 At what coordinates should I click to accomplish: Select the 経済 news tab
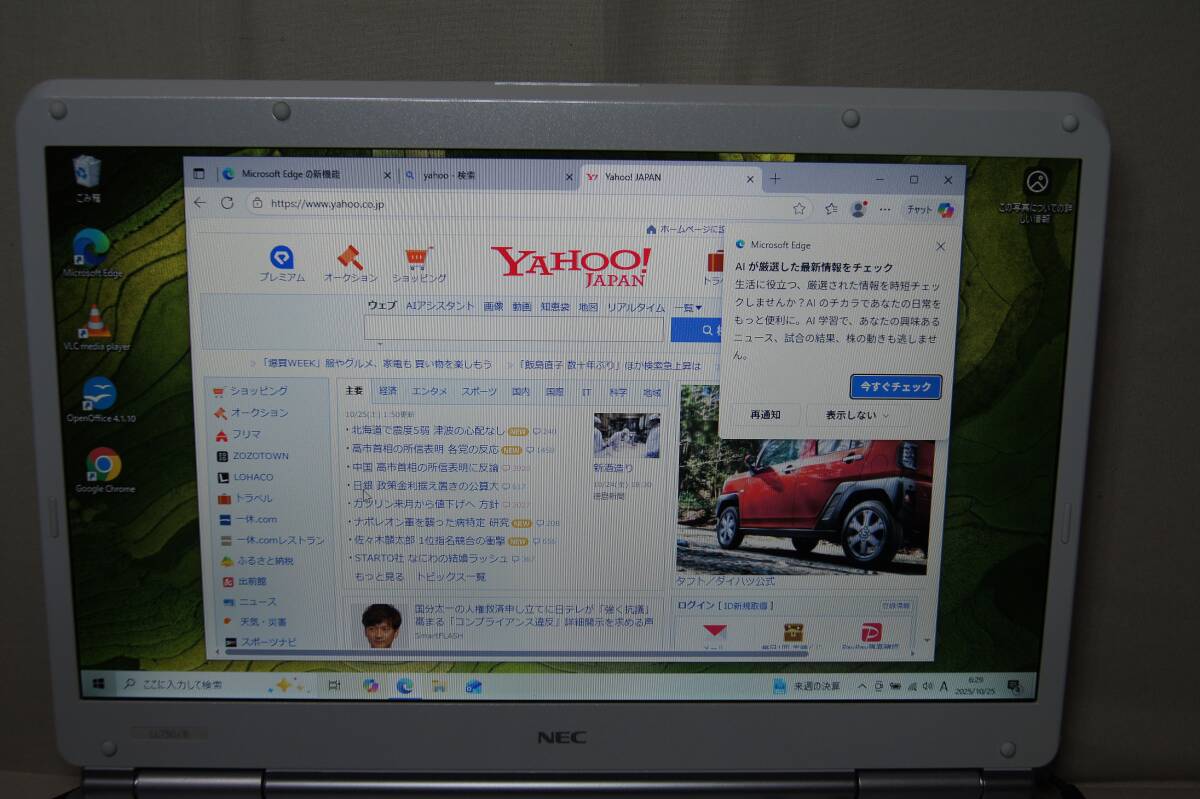click(x=388, y=391)
